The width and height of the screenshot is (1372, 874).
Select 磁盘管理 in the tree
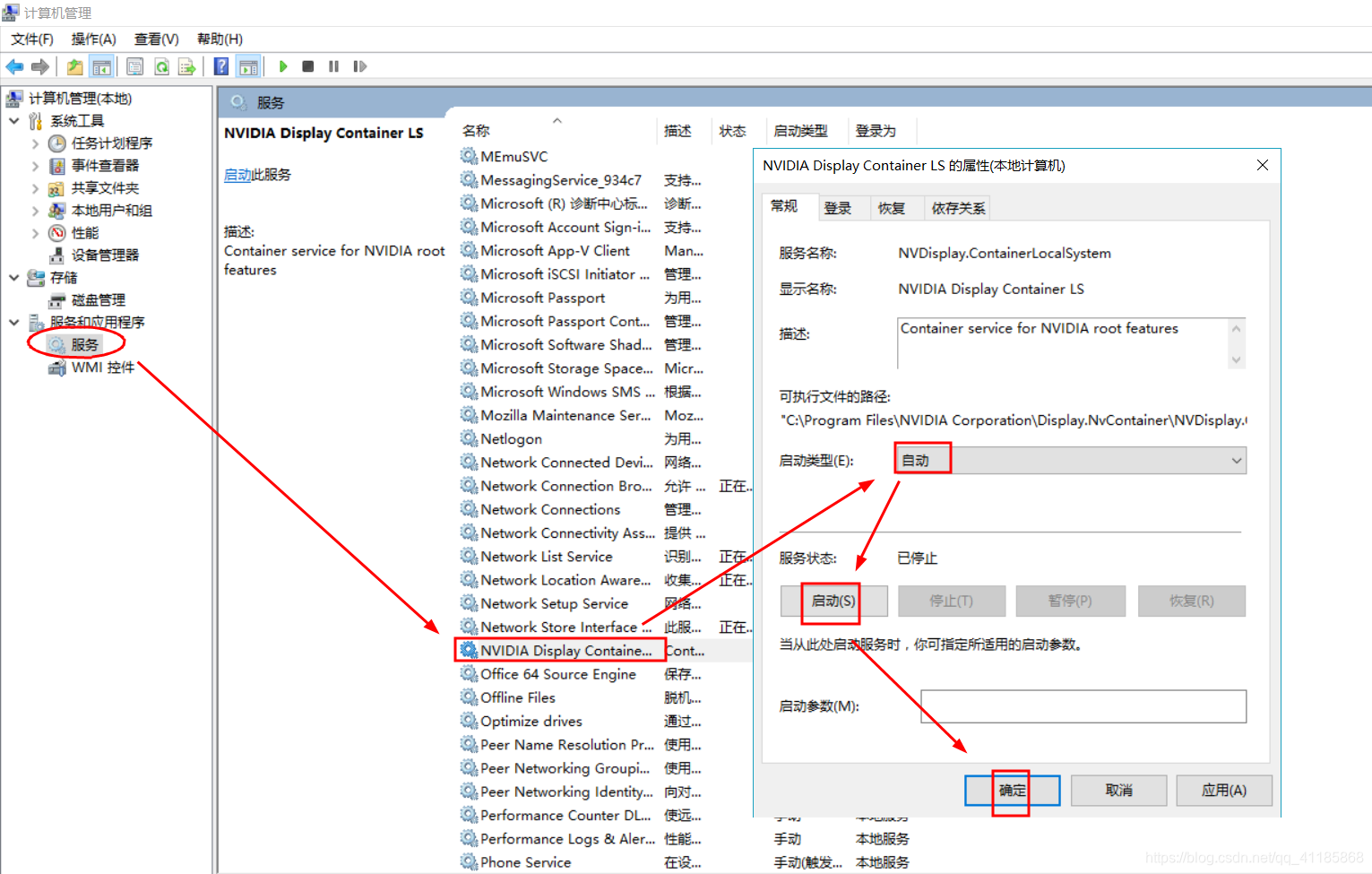pos(98,300)
